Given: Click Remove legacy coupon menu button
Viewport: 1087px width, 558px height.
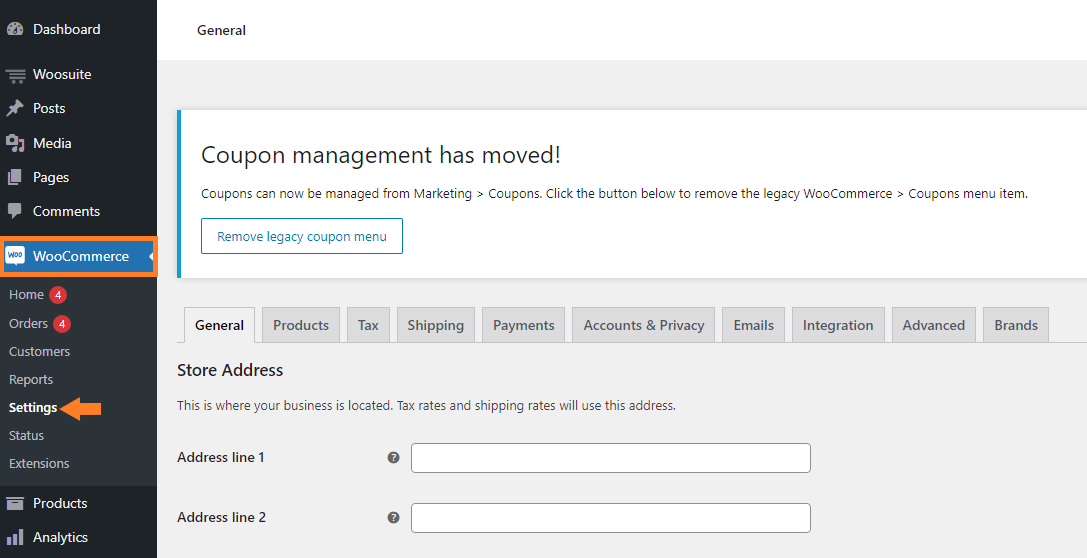Looking at the screenshot, I should pyautogui.click(x=302, y=236).
